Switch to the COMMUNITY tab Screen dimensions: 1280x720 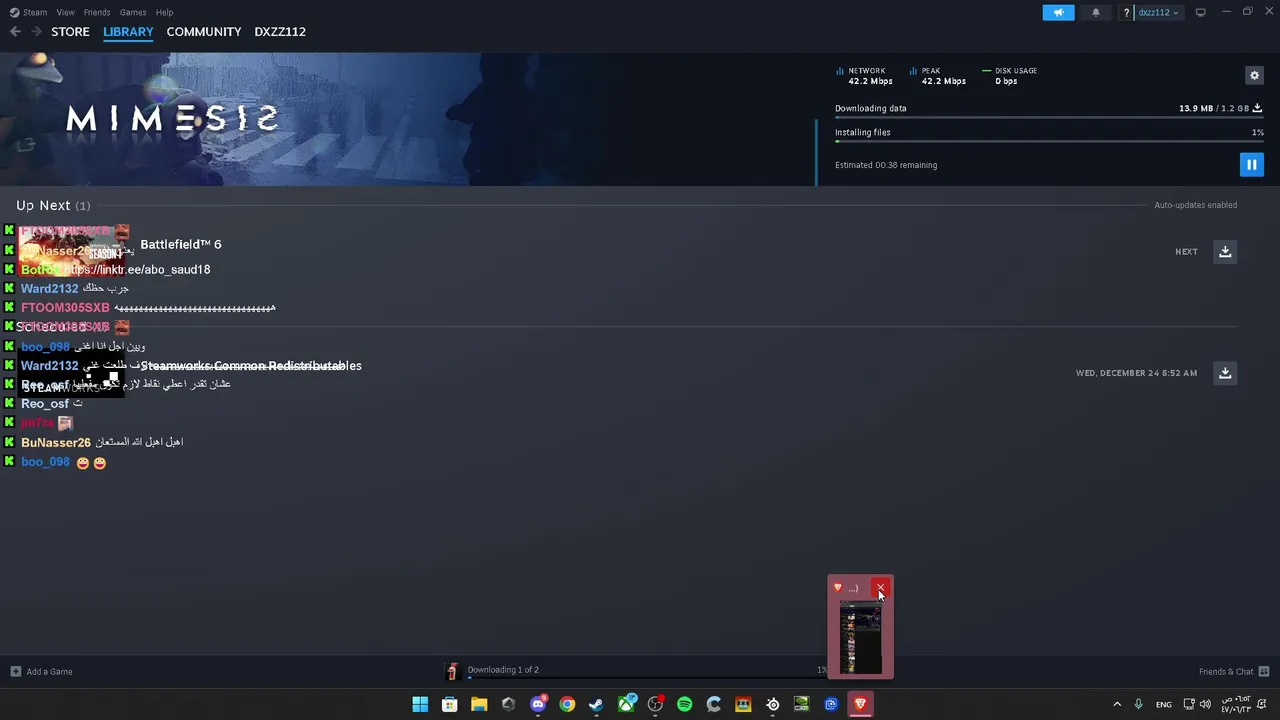point(204,31)
